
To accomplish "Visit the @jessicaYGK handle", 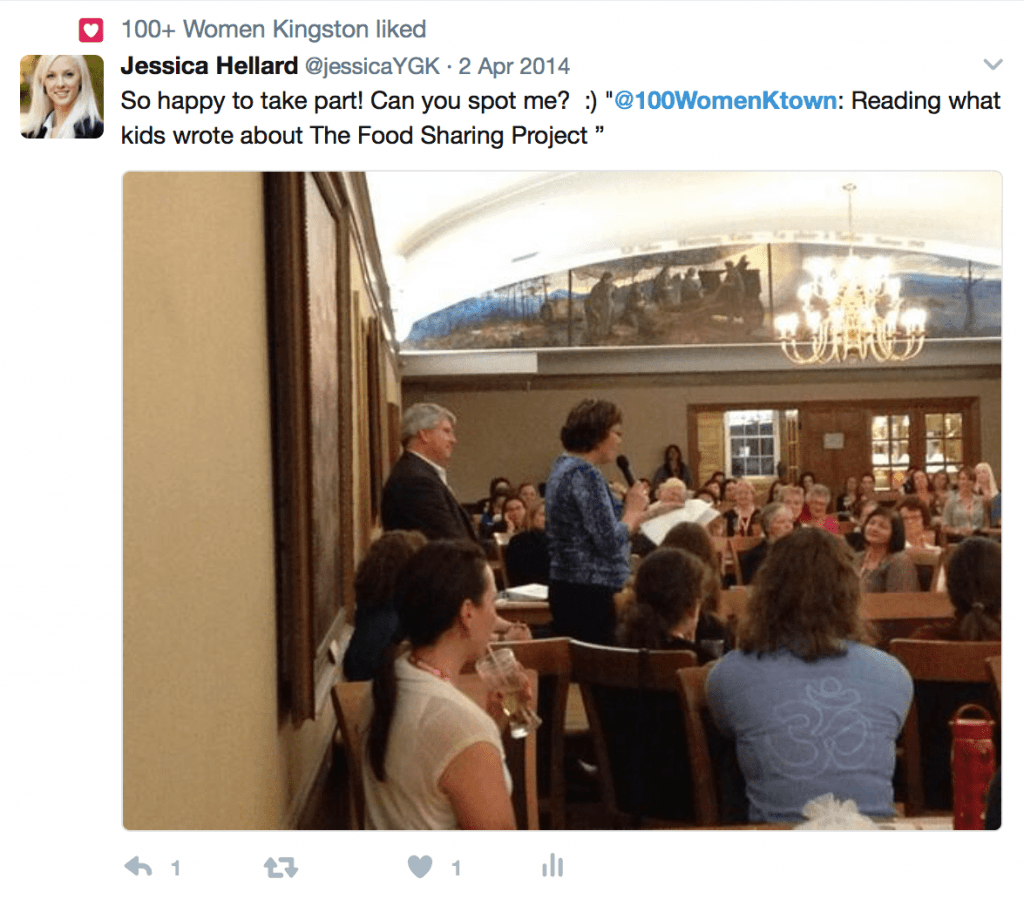I will pos(372,67).
